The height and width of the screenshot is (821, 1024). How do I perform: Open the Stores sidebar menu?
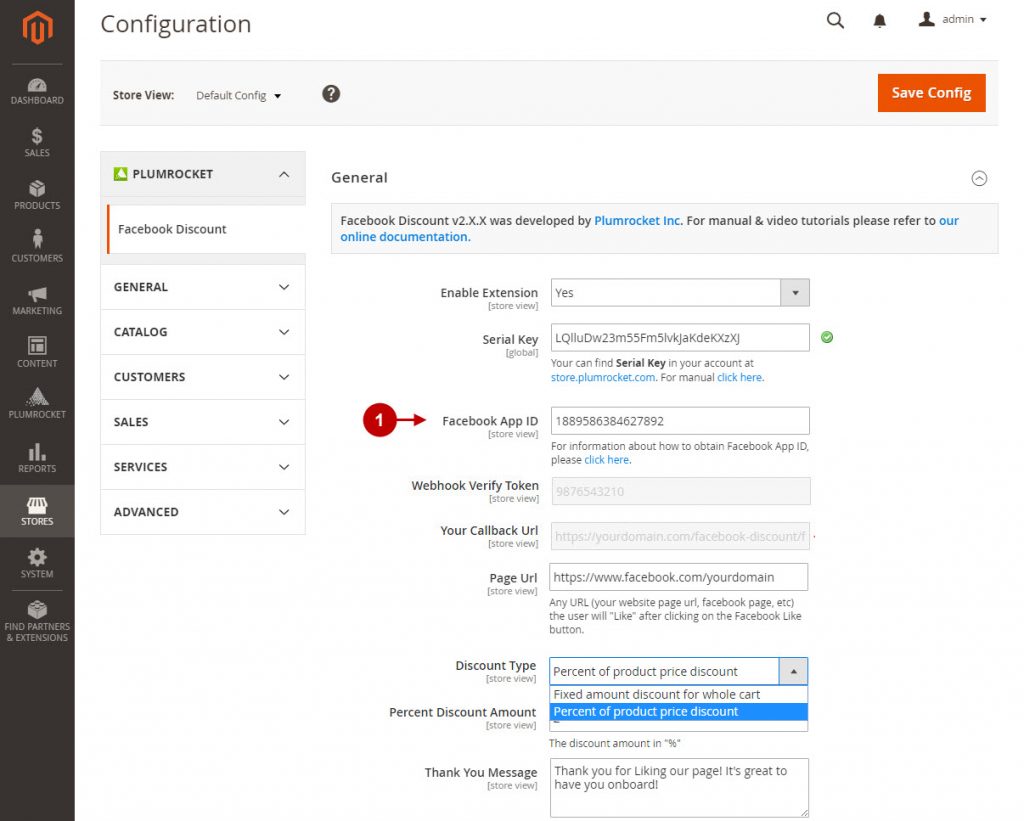37,511
